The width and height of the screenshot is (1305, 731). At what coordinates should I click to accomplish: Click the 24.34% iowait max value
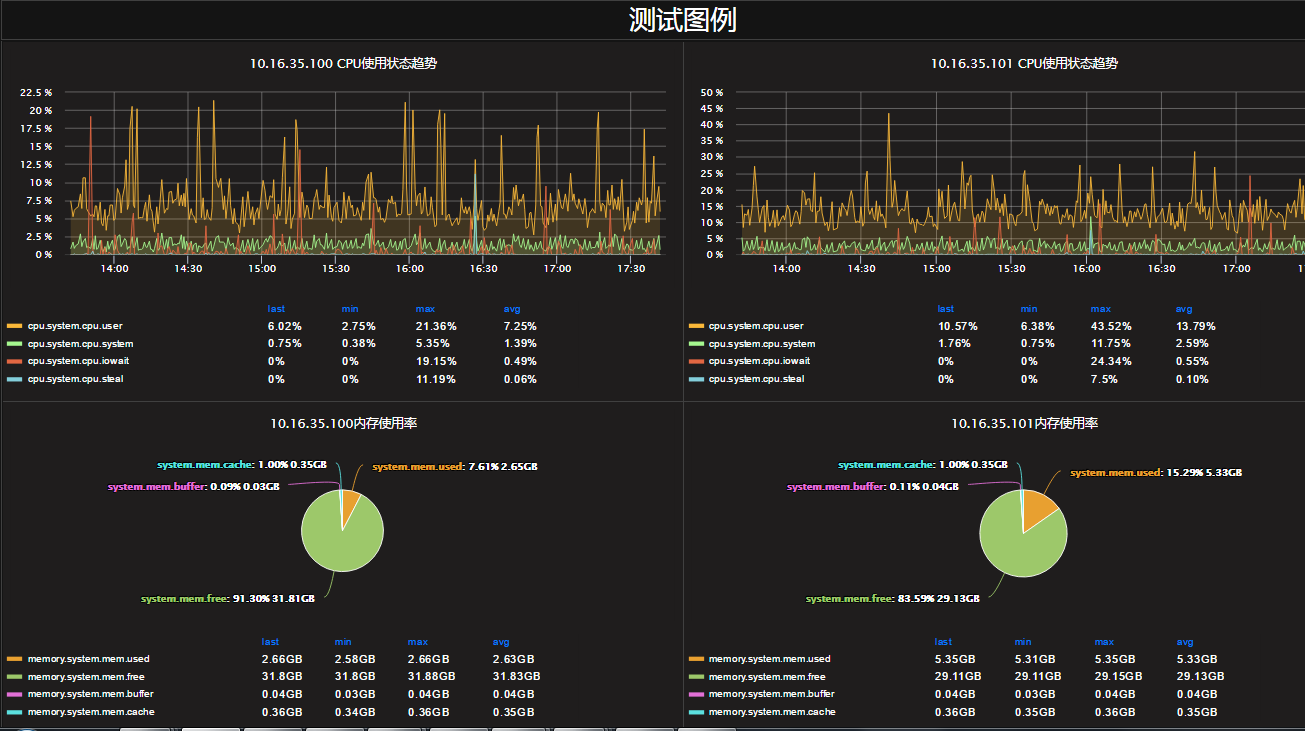click(1111, 361)
